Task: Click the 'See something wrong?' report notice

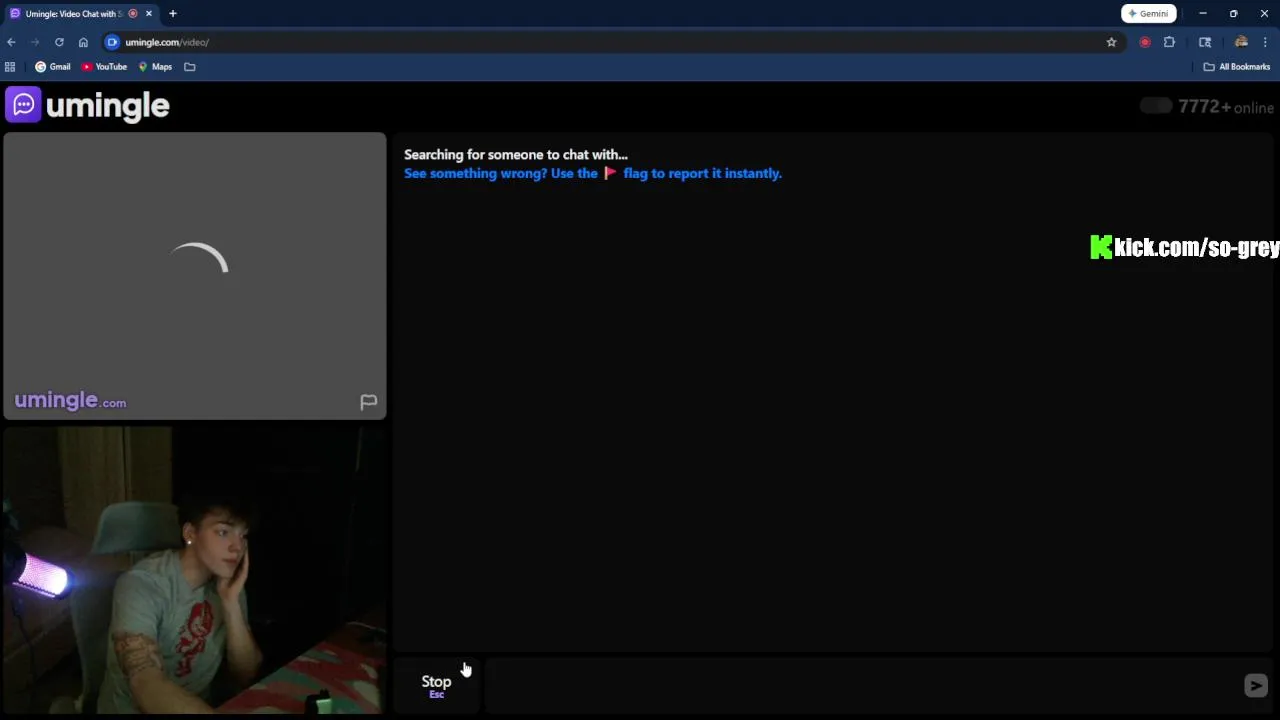Action: pyautogui.click(x=592, y=173)
